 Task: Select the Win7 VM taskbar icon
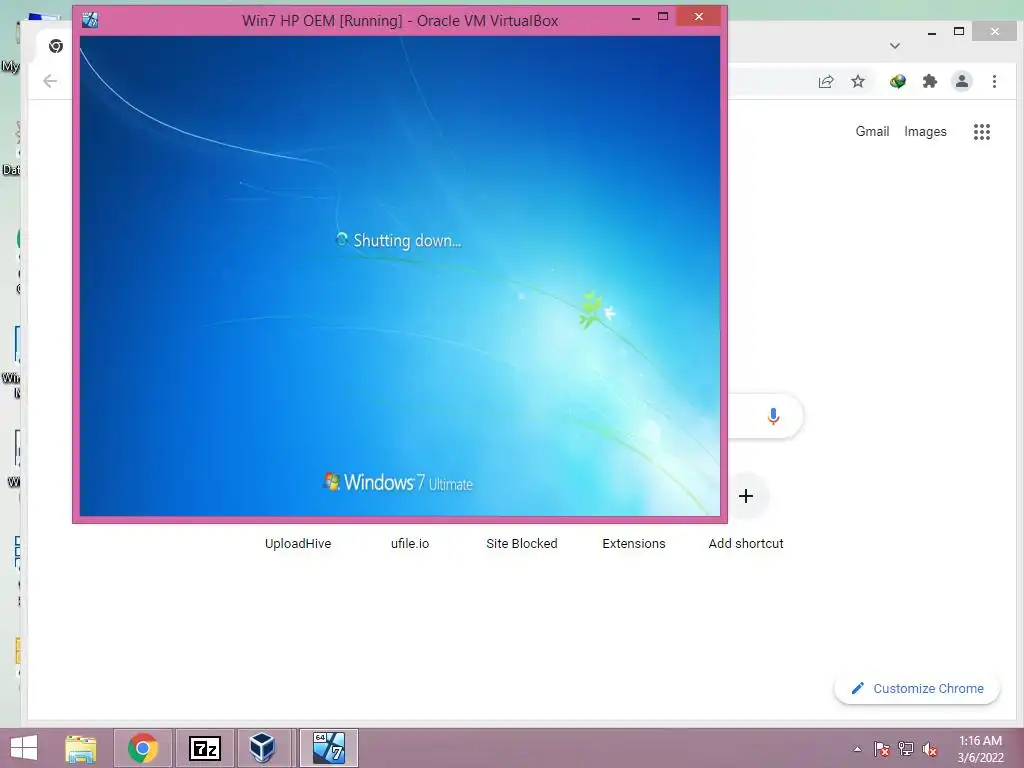click(x=328, y=748)
